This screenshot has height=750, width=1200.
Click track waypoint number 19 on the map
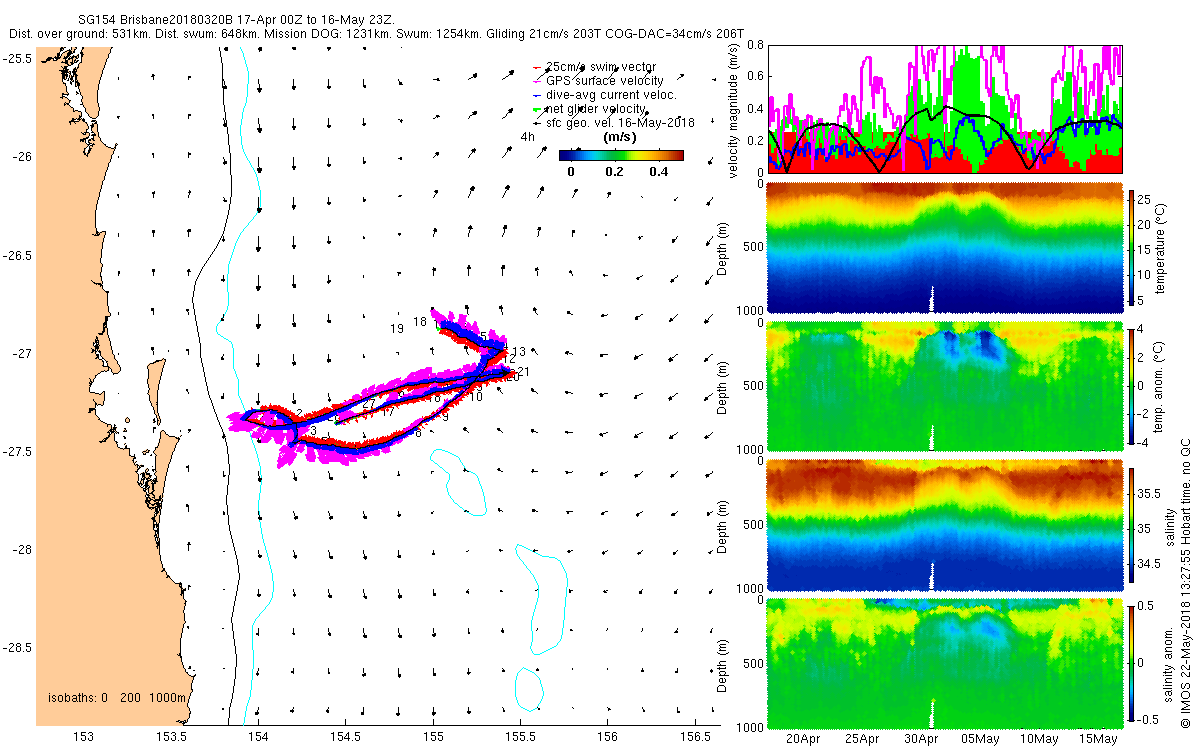[x=397, y=328]
